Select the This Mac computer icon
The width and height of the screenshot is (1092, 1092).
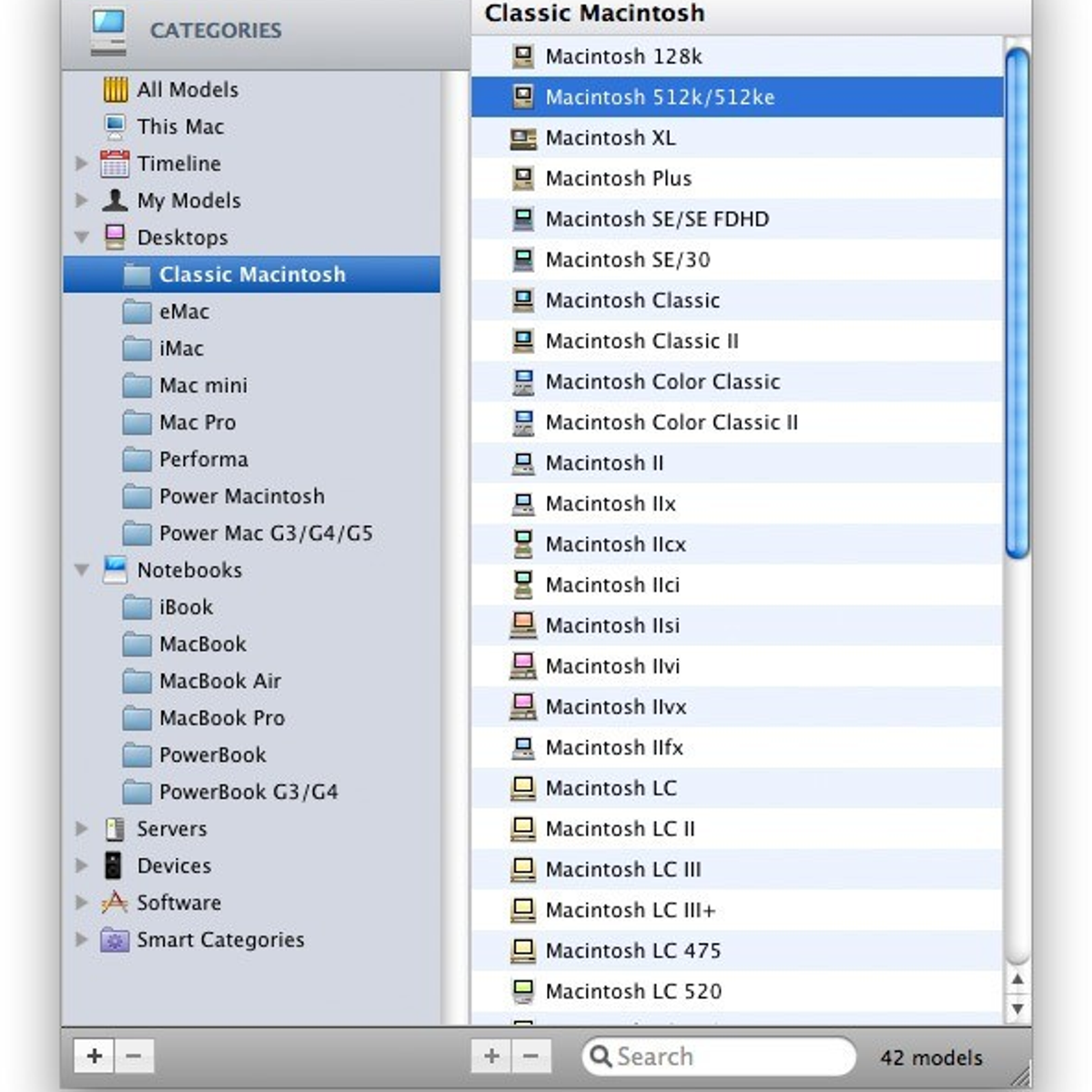115,126
